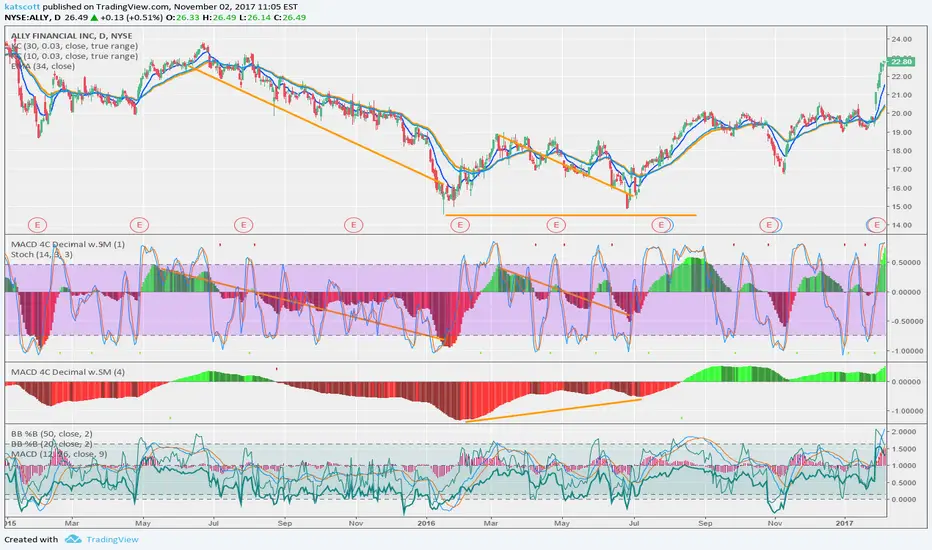Select the H:26.49 high value in header

[x=219, y=17]
